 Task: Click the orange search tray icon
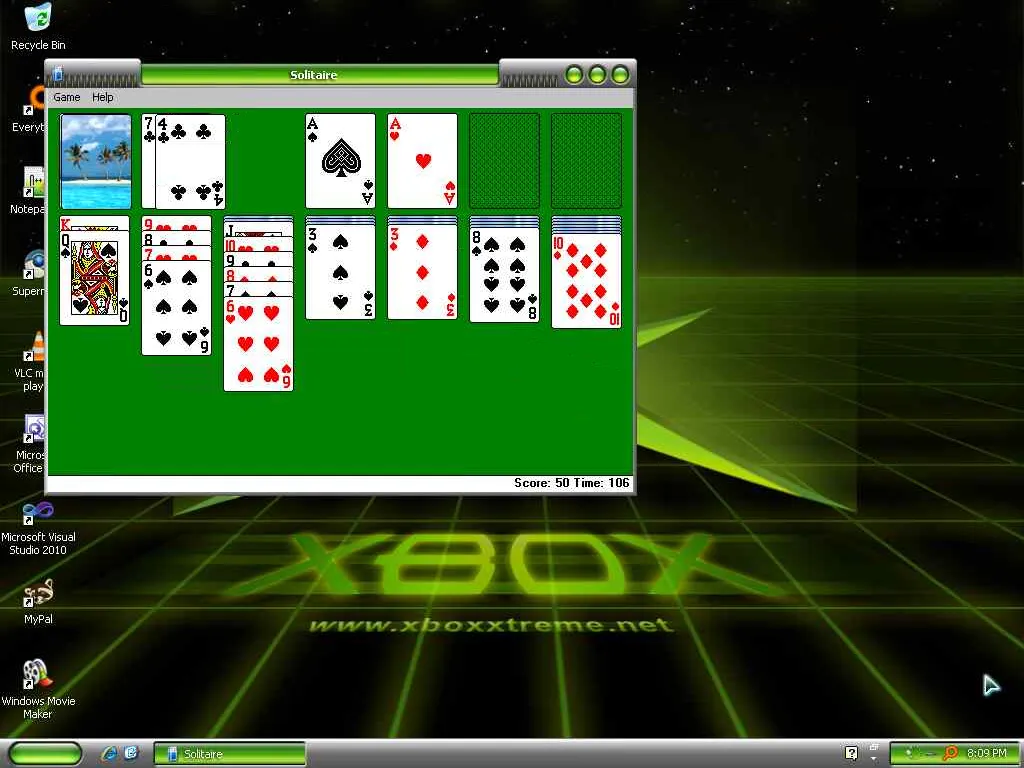pos(950,754)
